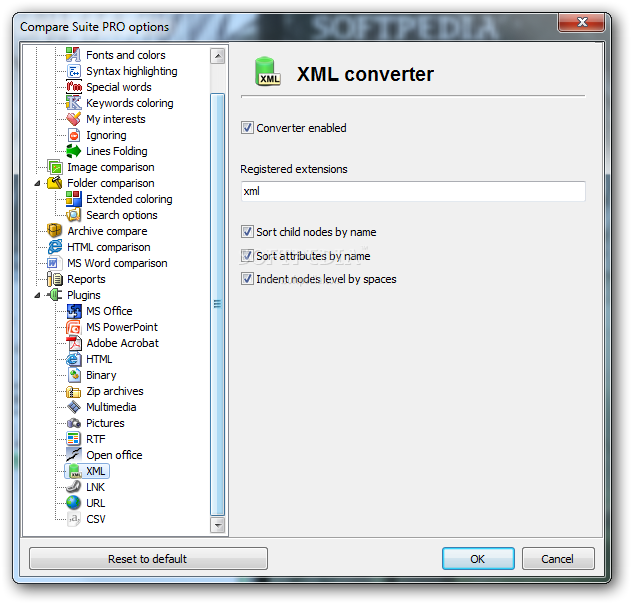Screen dimensions: 632x604
Task: Click the Extended coloring squares icon
Action: coord(73,199)
